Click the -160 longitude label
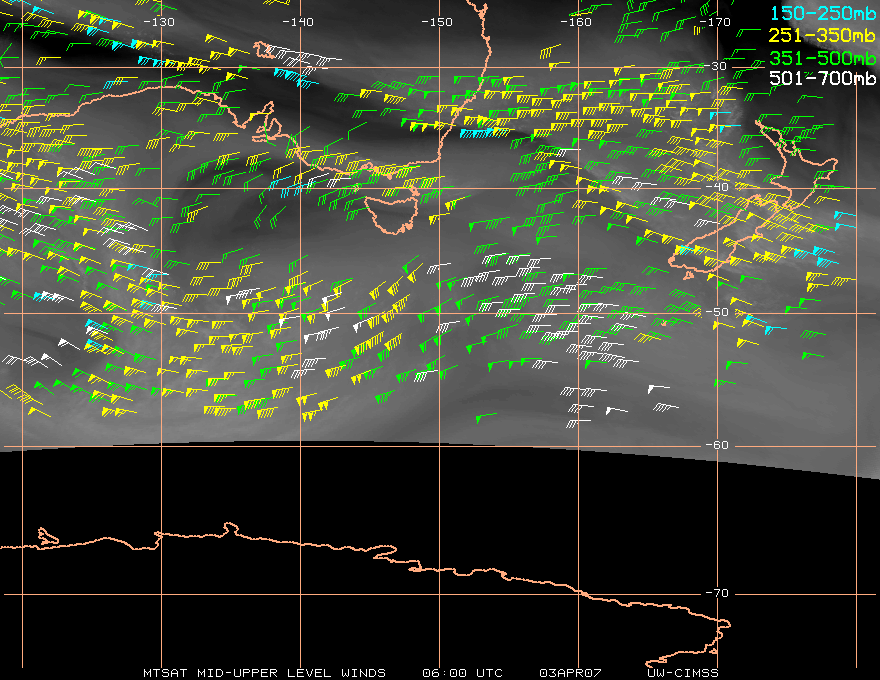Viewport: 880px width, 680px height. pyautogui.click(x=576, y=21)
